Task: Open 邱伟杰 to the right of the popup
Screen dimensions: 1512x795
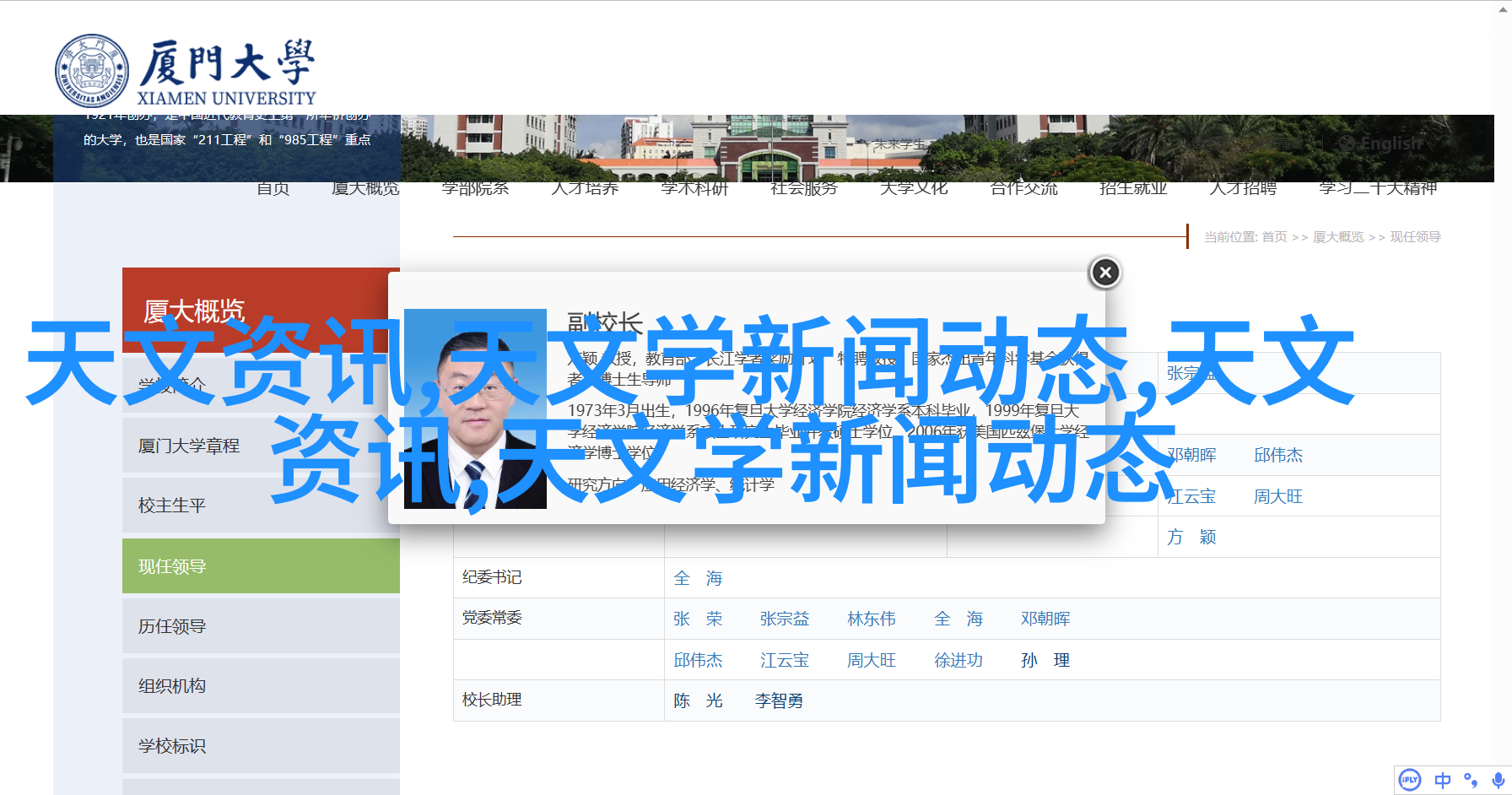Action: tap(1278, 455)
